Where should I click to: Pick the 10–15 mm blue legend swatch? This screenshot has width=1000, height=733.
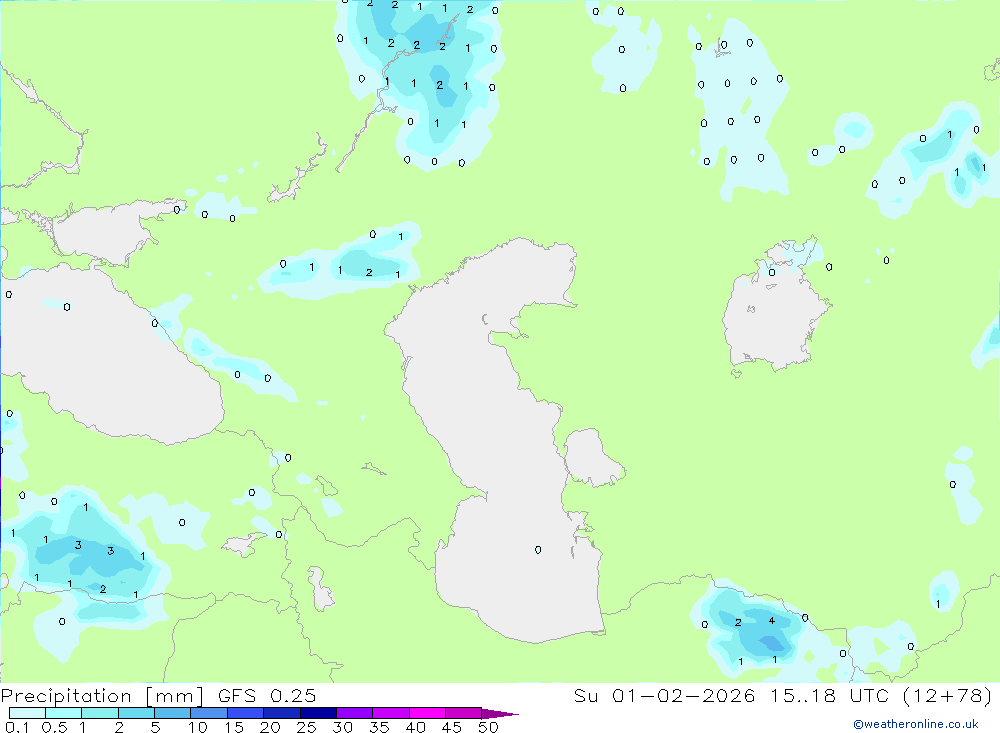[x=209, y=713]
